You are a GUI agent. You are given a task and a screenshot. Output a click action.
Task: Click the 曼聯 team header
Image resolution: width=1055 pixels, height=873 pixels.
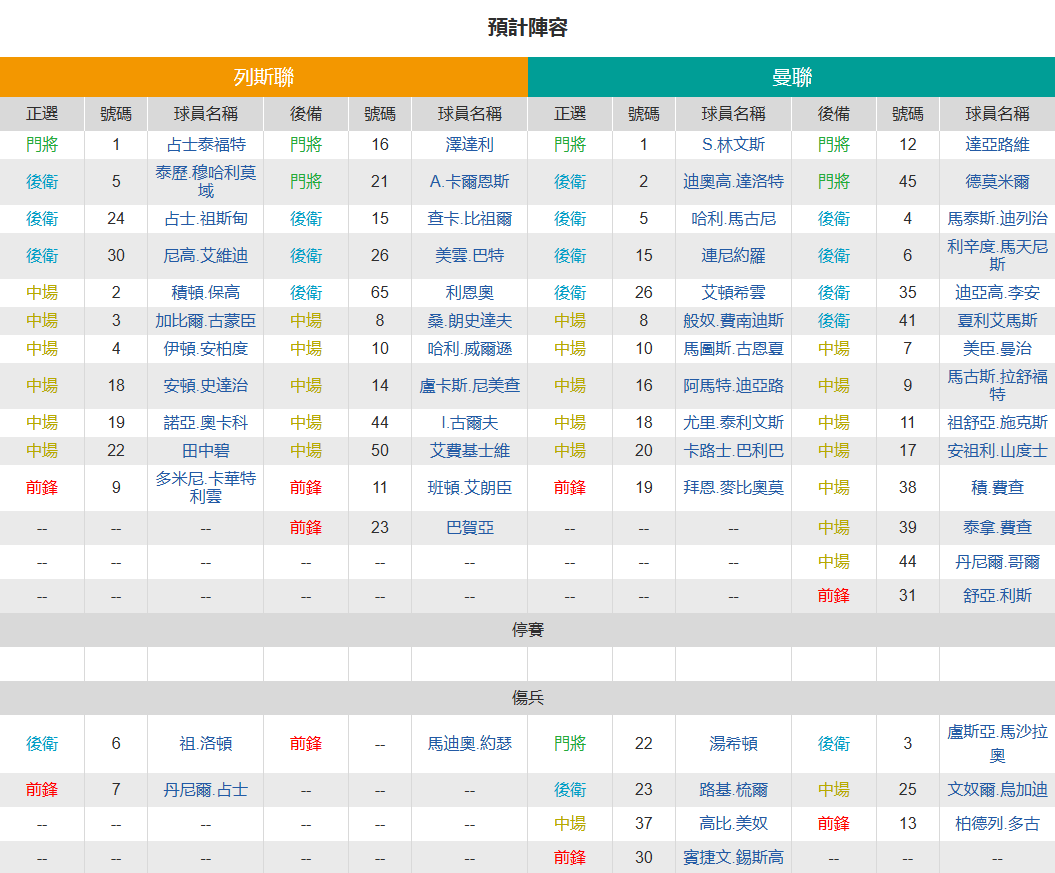click(x=791, y=77)
